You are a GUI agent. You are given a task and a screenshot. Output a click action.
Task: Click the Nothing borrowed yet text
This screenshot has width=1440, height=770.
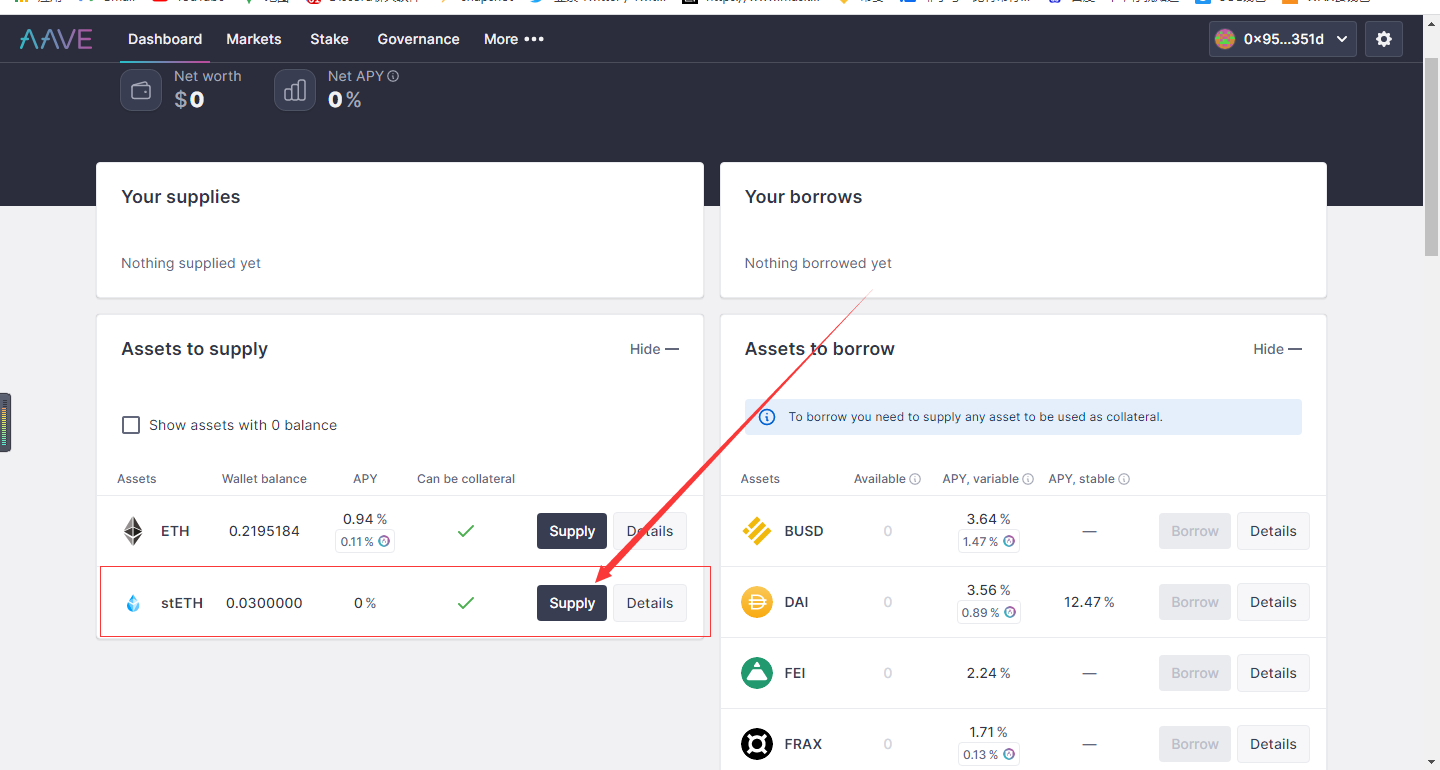818,263
